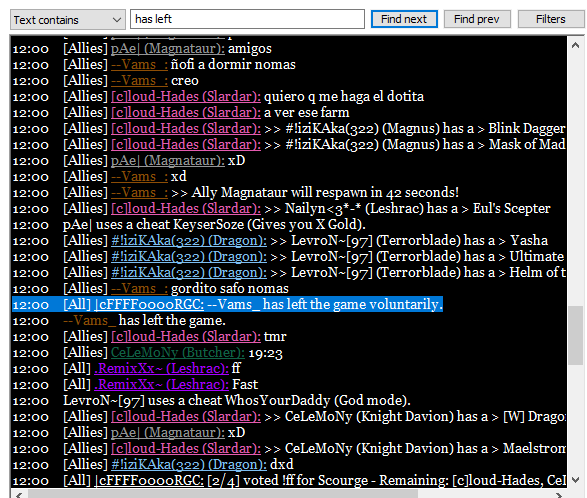Click [c]loud-Hades link in 'quiero q me haga' row

tap(186, 97)
